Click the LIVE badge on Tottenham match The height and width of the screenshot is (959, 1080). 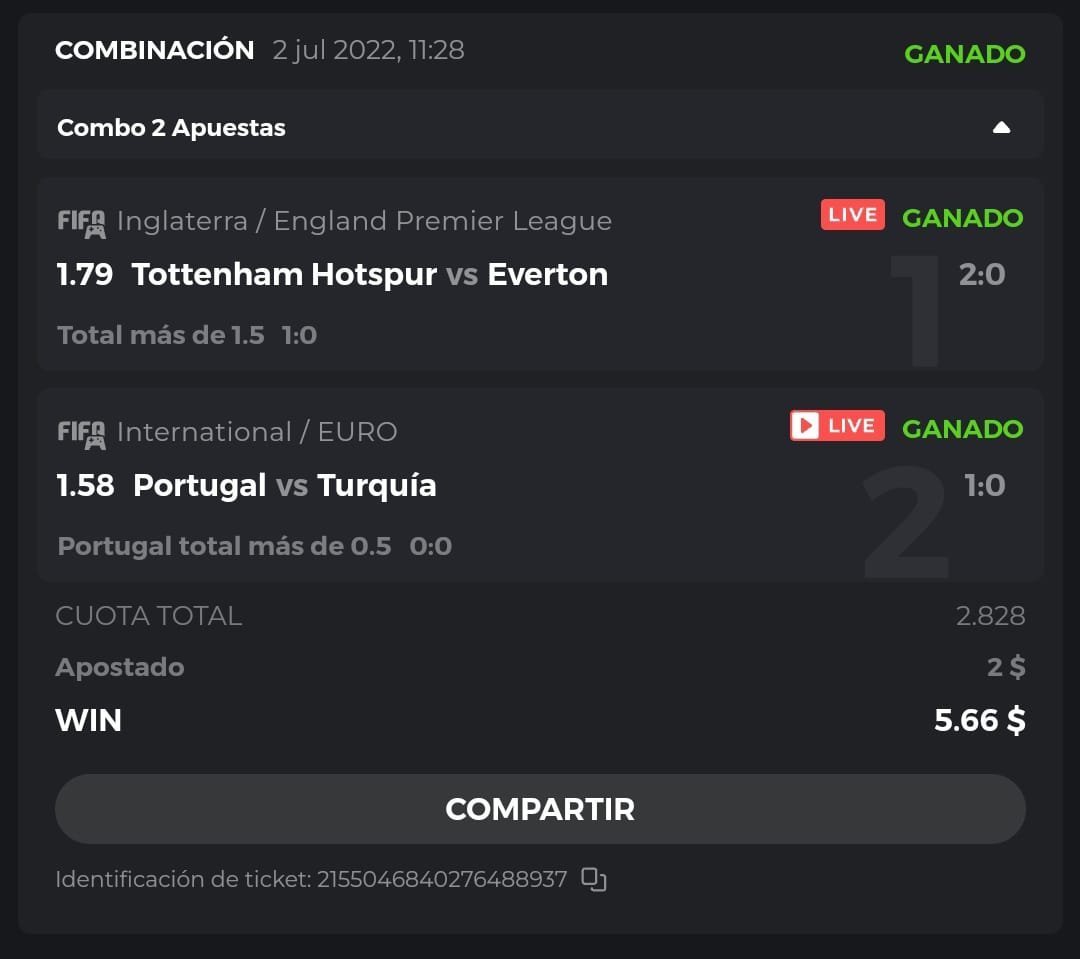click(852, 215)
